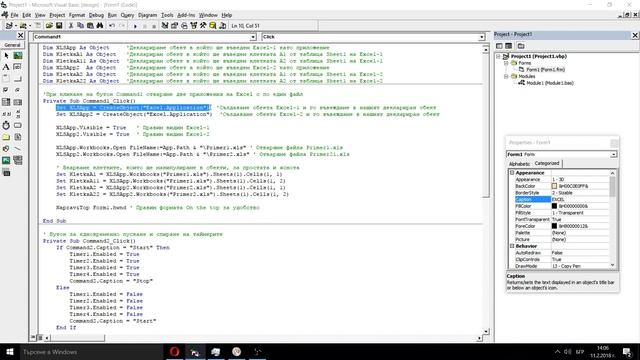Open the Add-Ins menu
The width and height of the screenshot is (640, 360).
tap(186, 15)
